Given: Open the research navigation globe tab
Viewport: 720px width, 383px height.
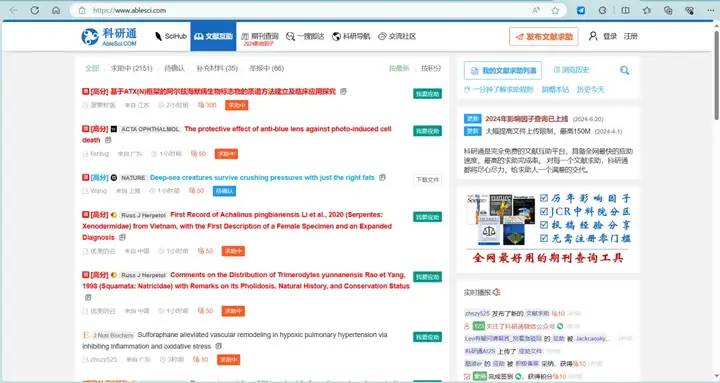Looking at the screenshot, I should [351, 36].
